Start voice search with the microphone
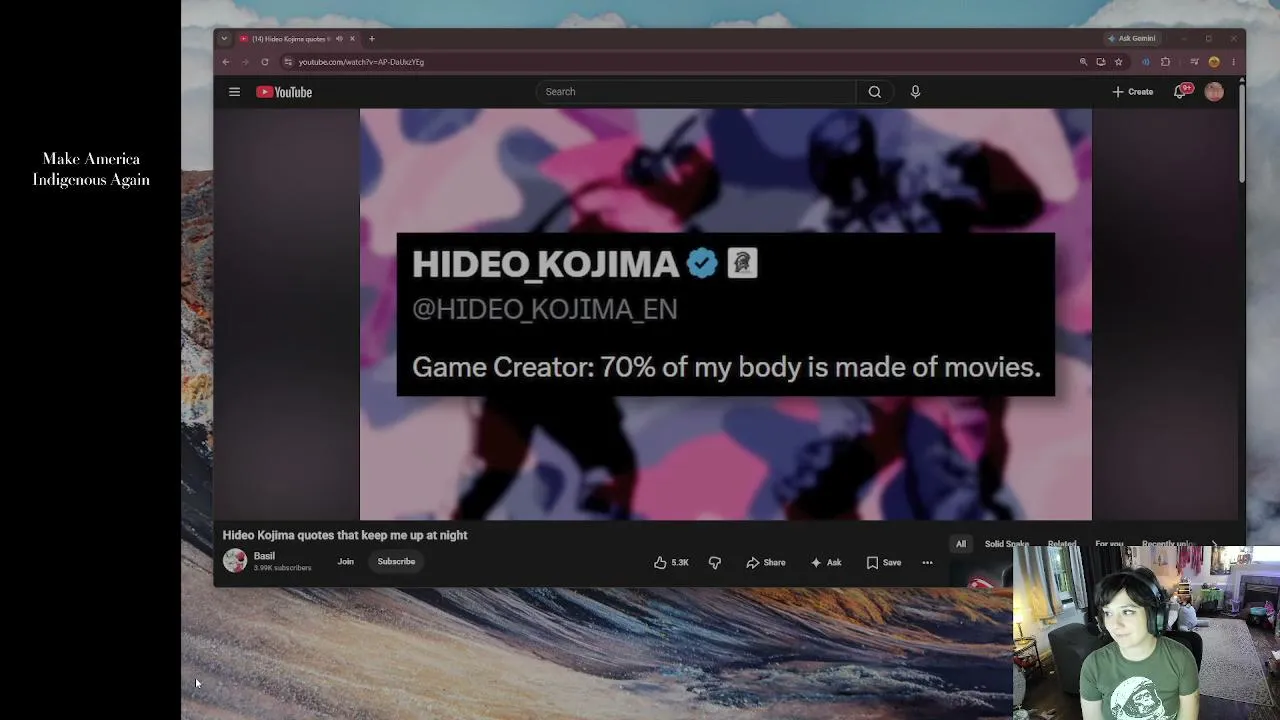Screen dimensions: 1280x720 tap(915, 92)
